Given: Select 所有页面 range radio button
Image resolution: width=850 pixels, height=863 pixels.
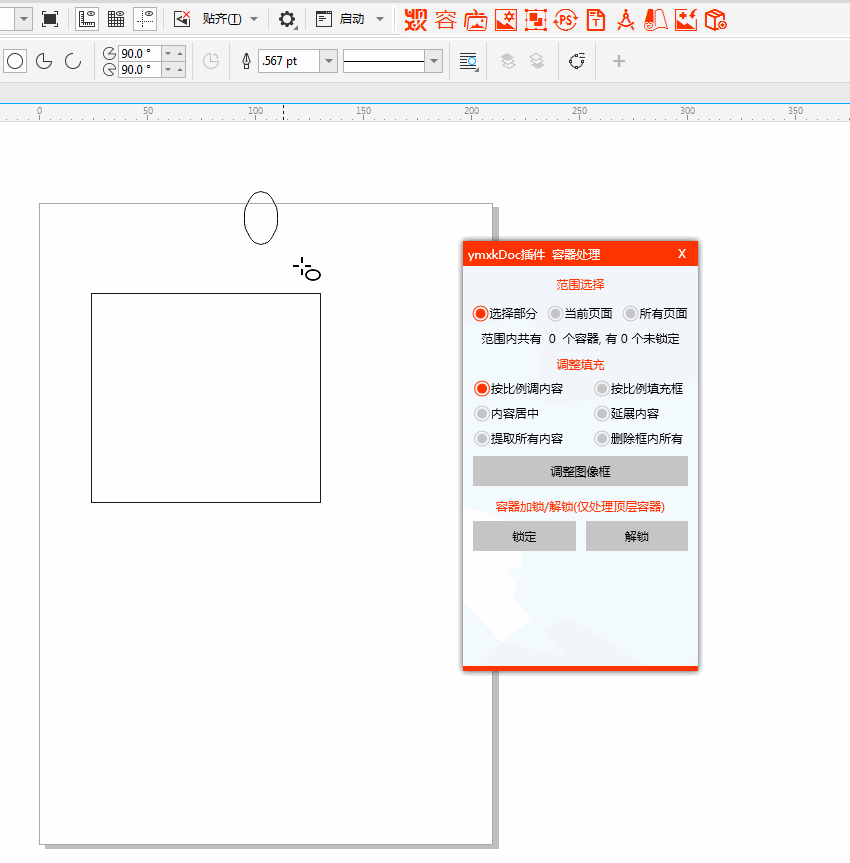Looking at the screenshot, I should [630, 314].
